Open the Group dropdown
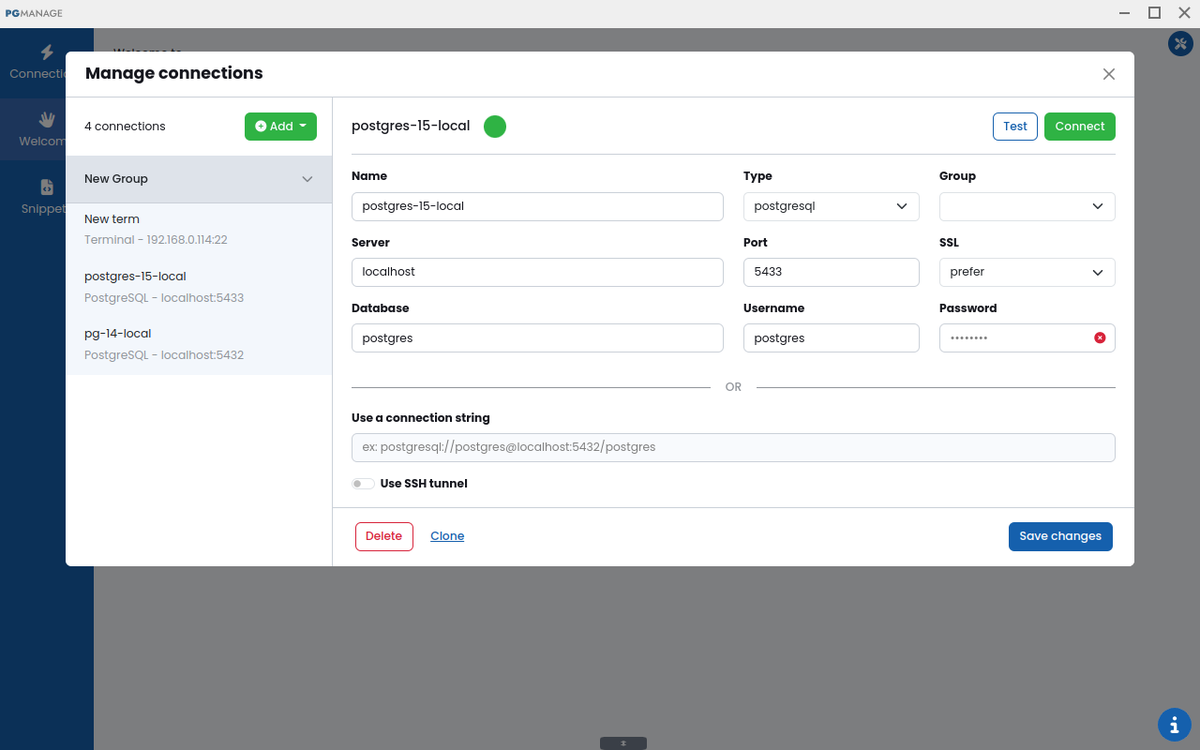The width and height of the screenshot is (1200, 750). (1027, 206)
